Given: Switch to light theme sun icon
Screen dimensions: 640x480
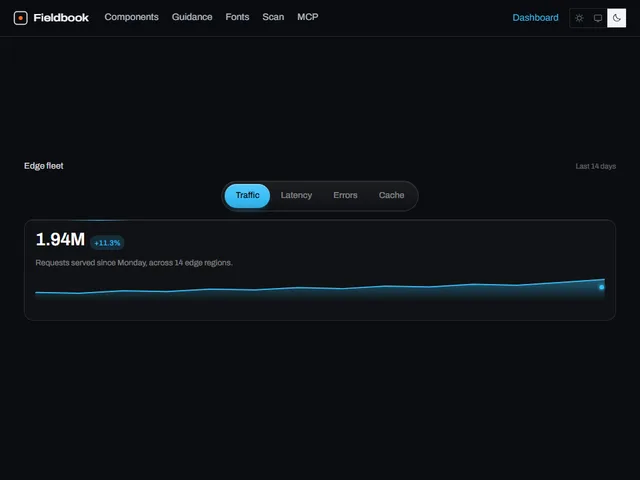Looking at the screenshot, I should coord(579,18).
